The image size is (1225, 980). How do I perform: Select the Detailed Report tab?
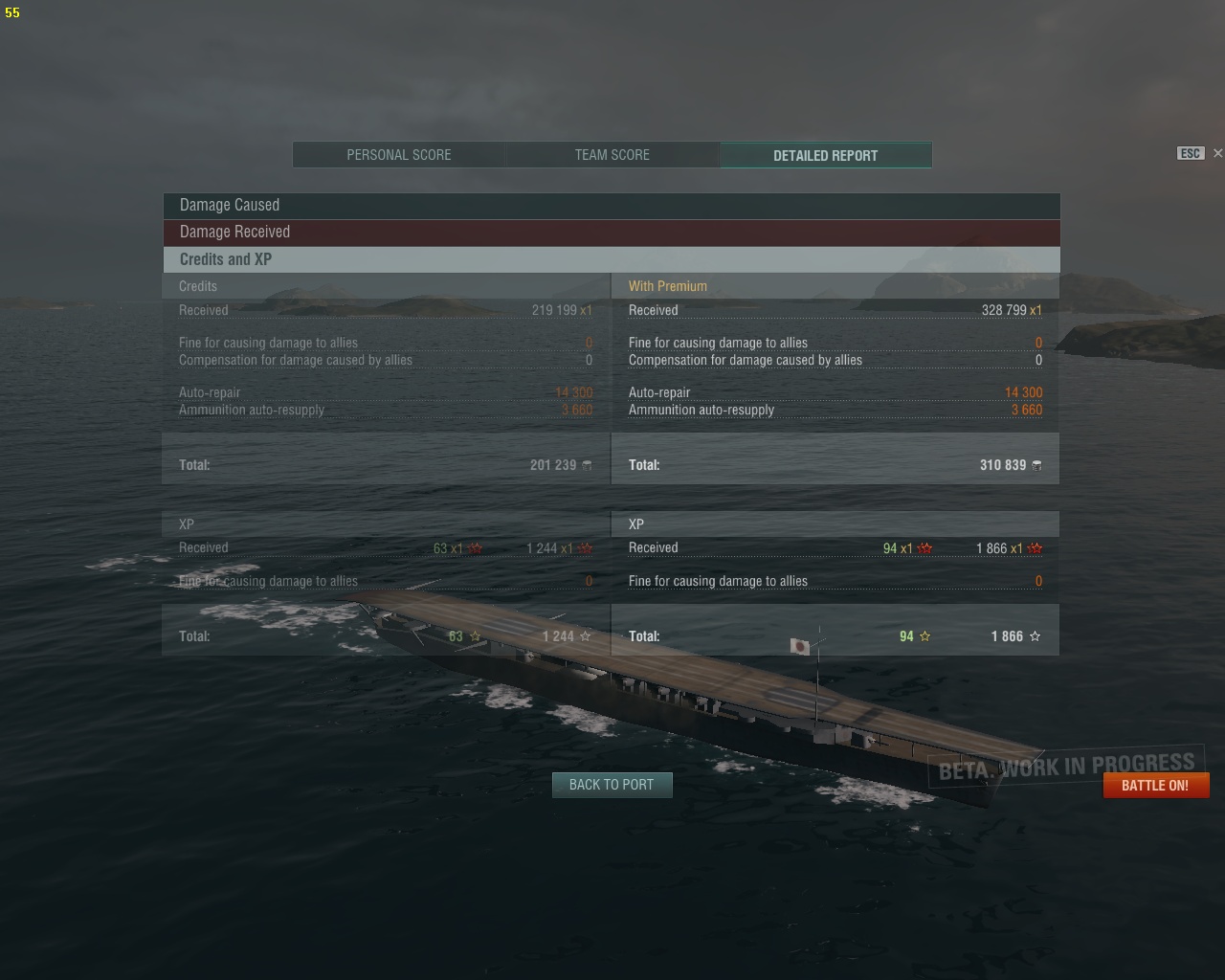[x=826, y=155]
